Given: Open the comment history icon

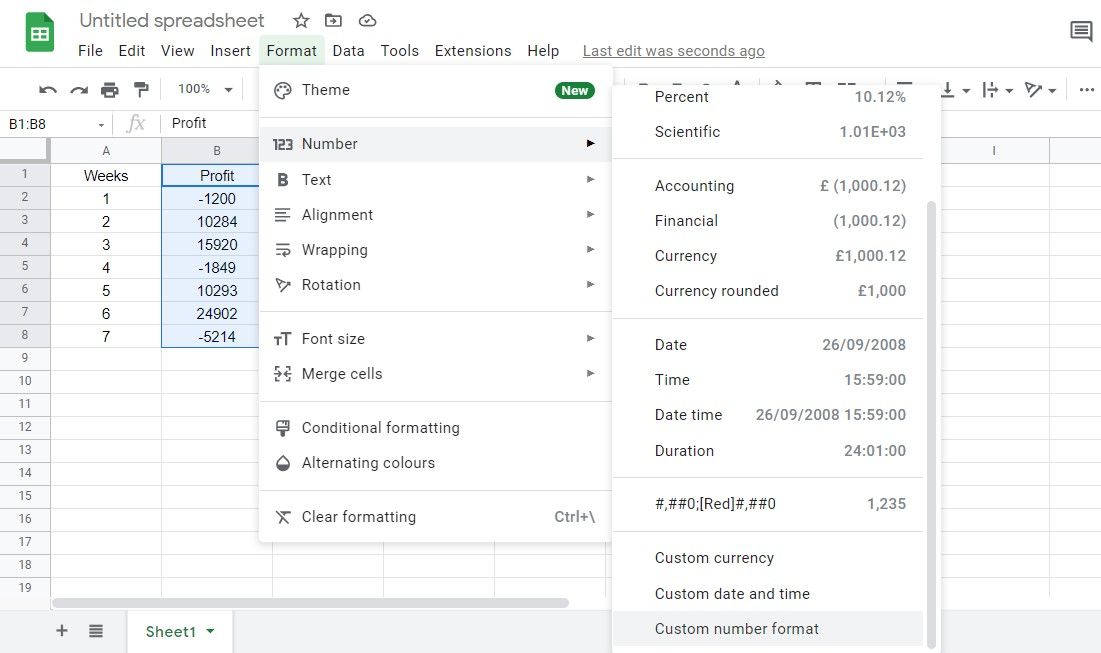Looking at the screenshot, I should coord(1081,32).
